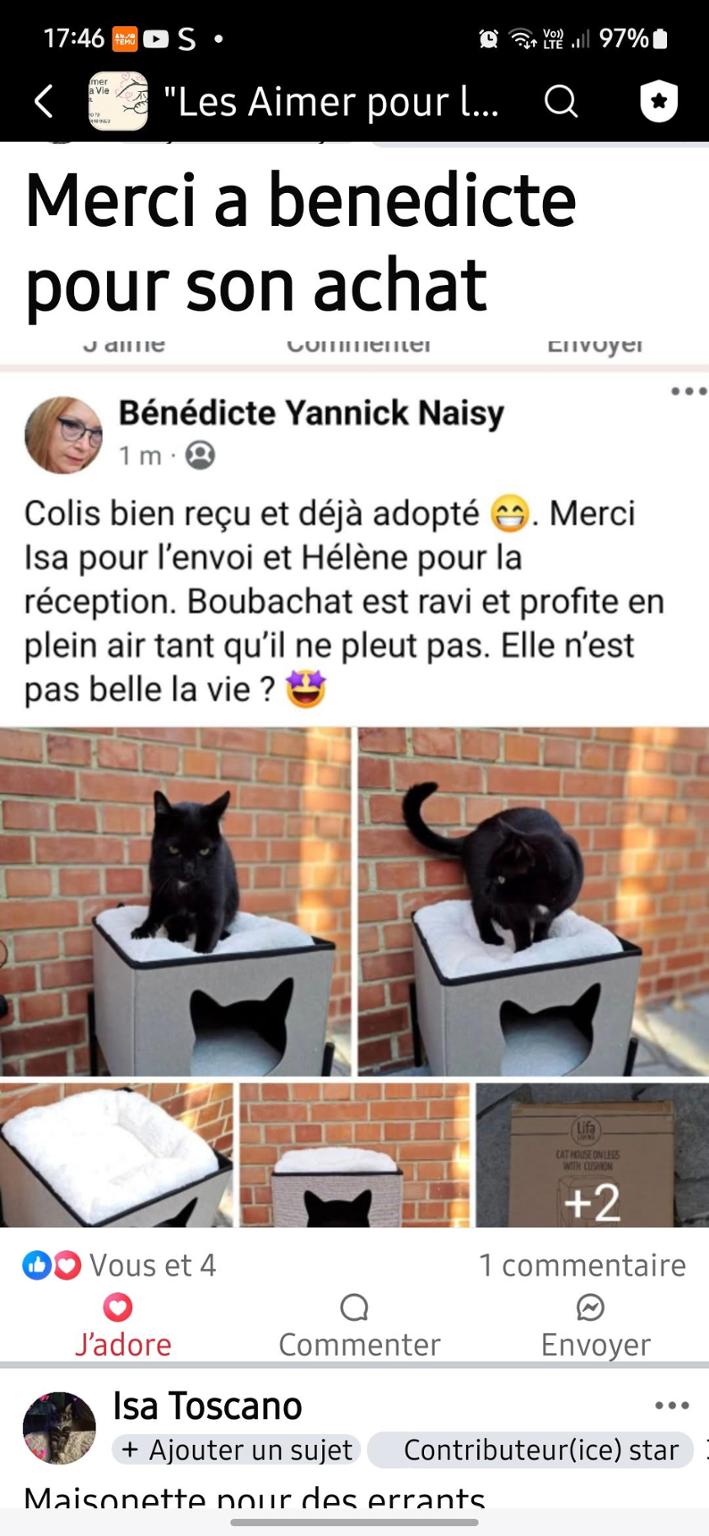Tap the Commenter button under the post
The image size is (709, 1536).
click(358, 1326)
